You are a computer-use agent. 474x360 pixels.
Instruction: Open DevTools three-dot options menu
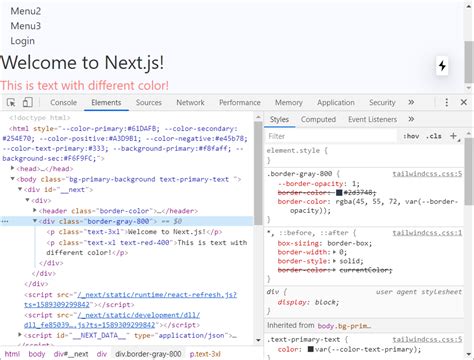pyautogui.click(x=447, y=102)
